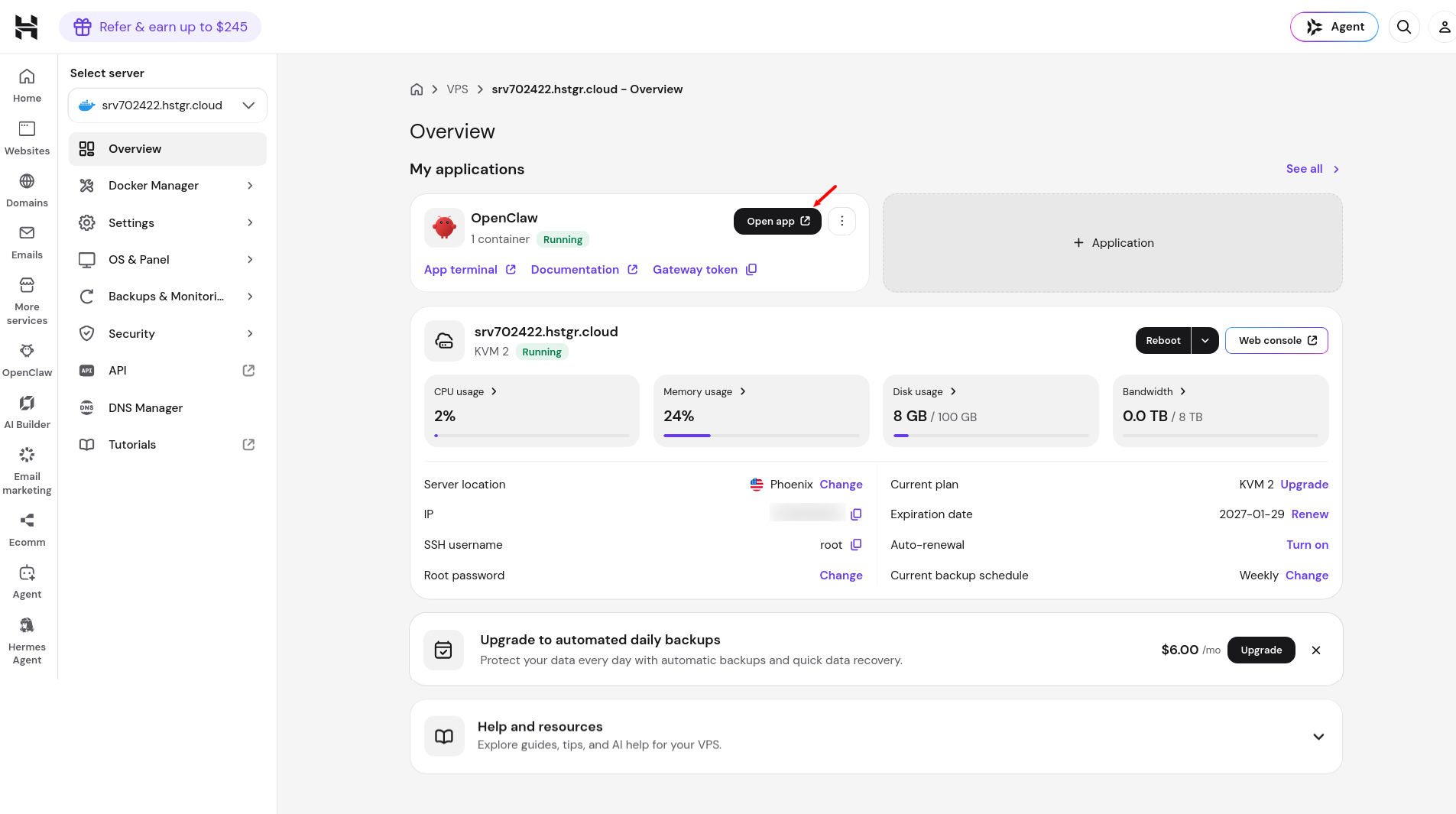Image resolution: width=1456 pixels, height=814 pixels.
Task: Add a new Application card
Action: 1113,243
